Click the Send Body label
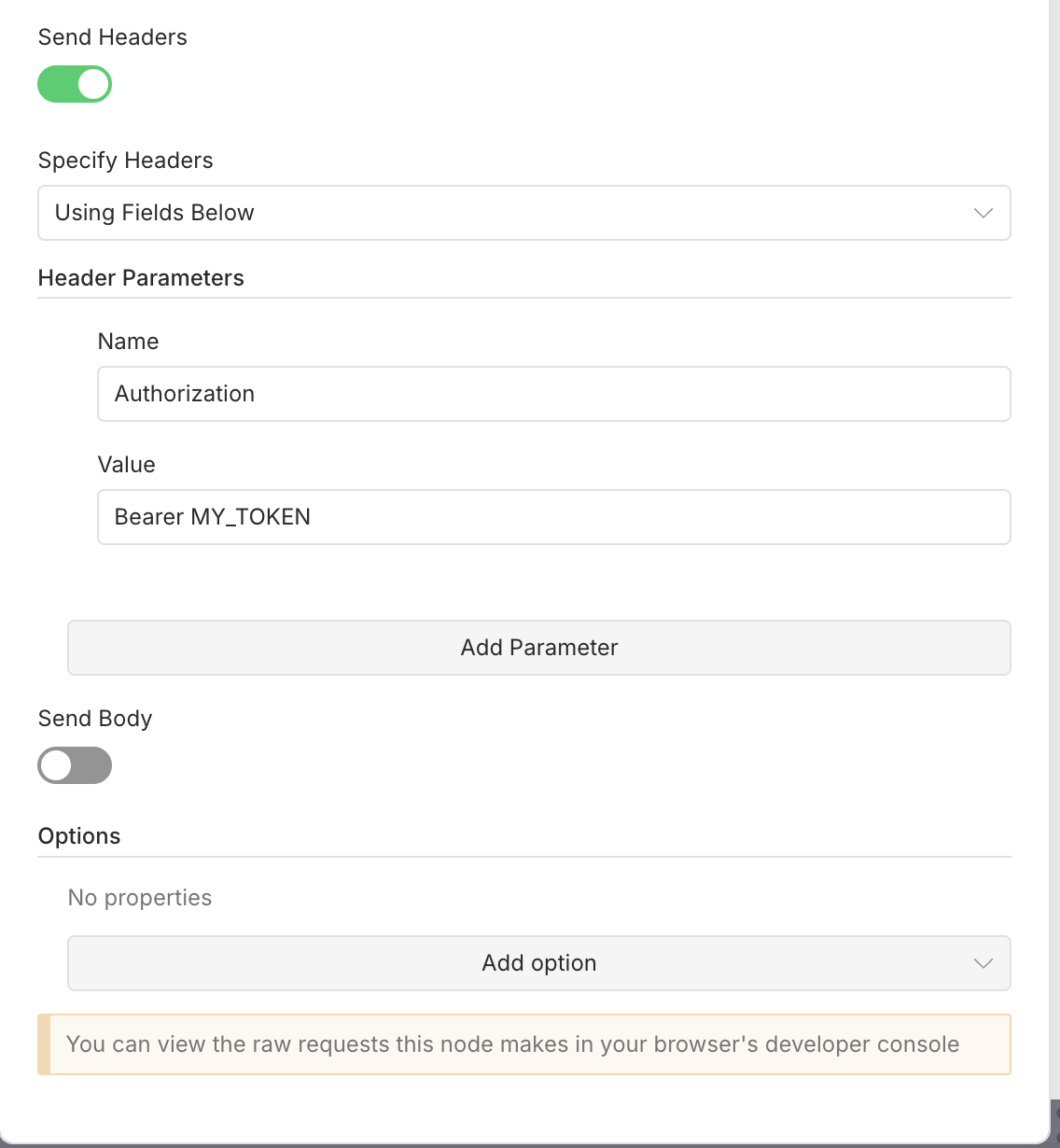 click(x=95, y=719)
